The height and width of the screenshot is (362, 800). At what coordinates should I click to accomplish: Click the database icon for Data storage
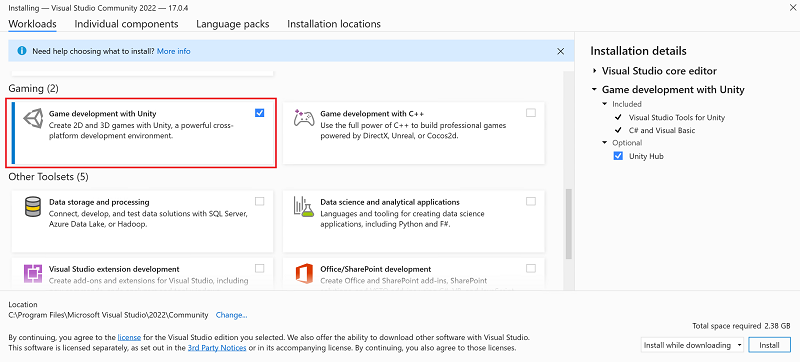coord(33,206)
